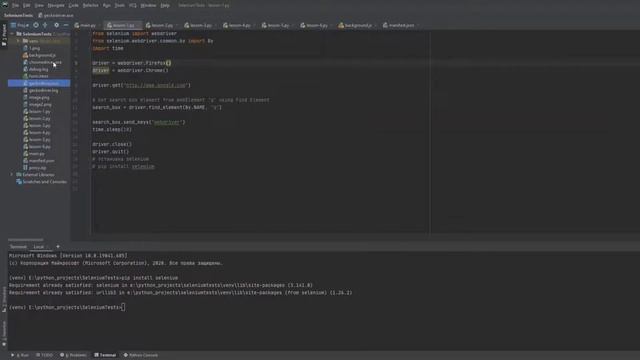Viewport: 640px width, 360px height.
Task: Click the SeleniumTests breadcrumb in navigation bar
Action: tap(18, 15)
